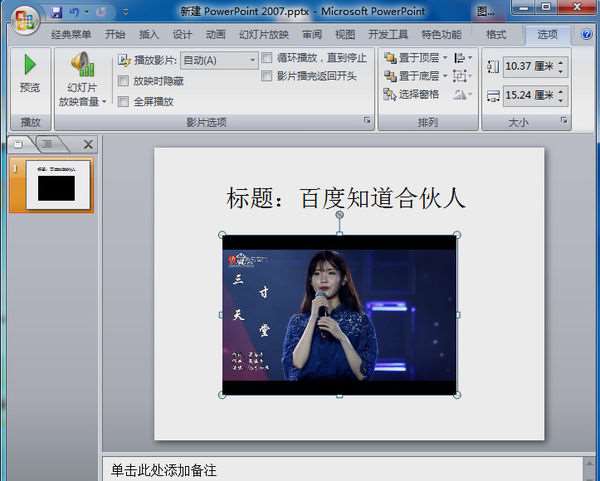600x481 pixels.
Task: Expand the 置于底层 dropdown arrow
Action: 445,76
